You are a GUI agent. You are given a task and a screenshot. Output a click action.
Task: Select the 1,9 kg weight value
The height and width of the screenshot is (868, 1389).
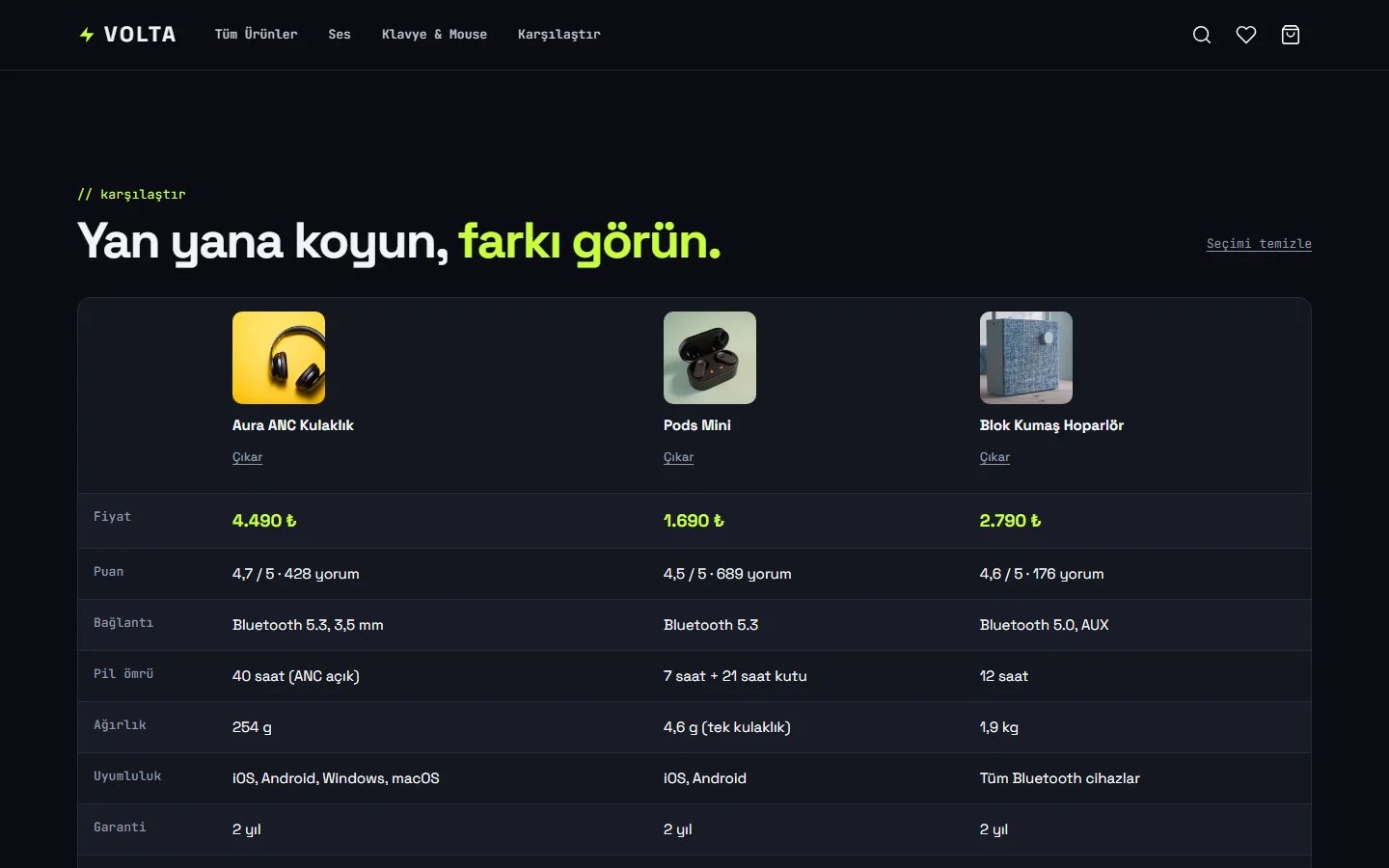pyautogui.click(x=999, y=727)
